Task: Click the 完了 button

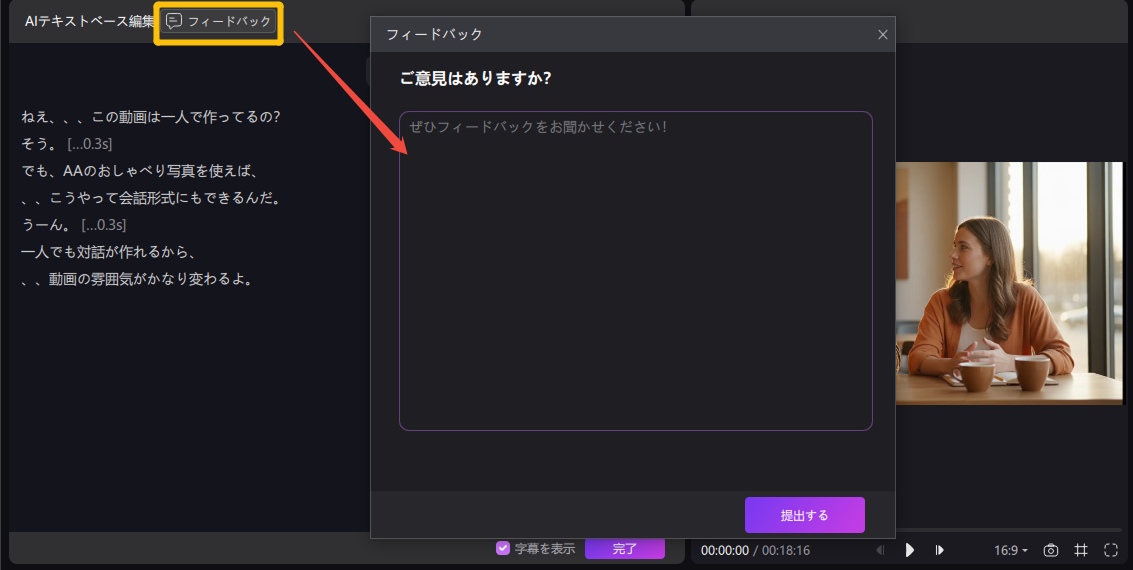Action: (x=624, y=548)
